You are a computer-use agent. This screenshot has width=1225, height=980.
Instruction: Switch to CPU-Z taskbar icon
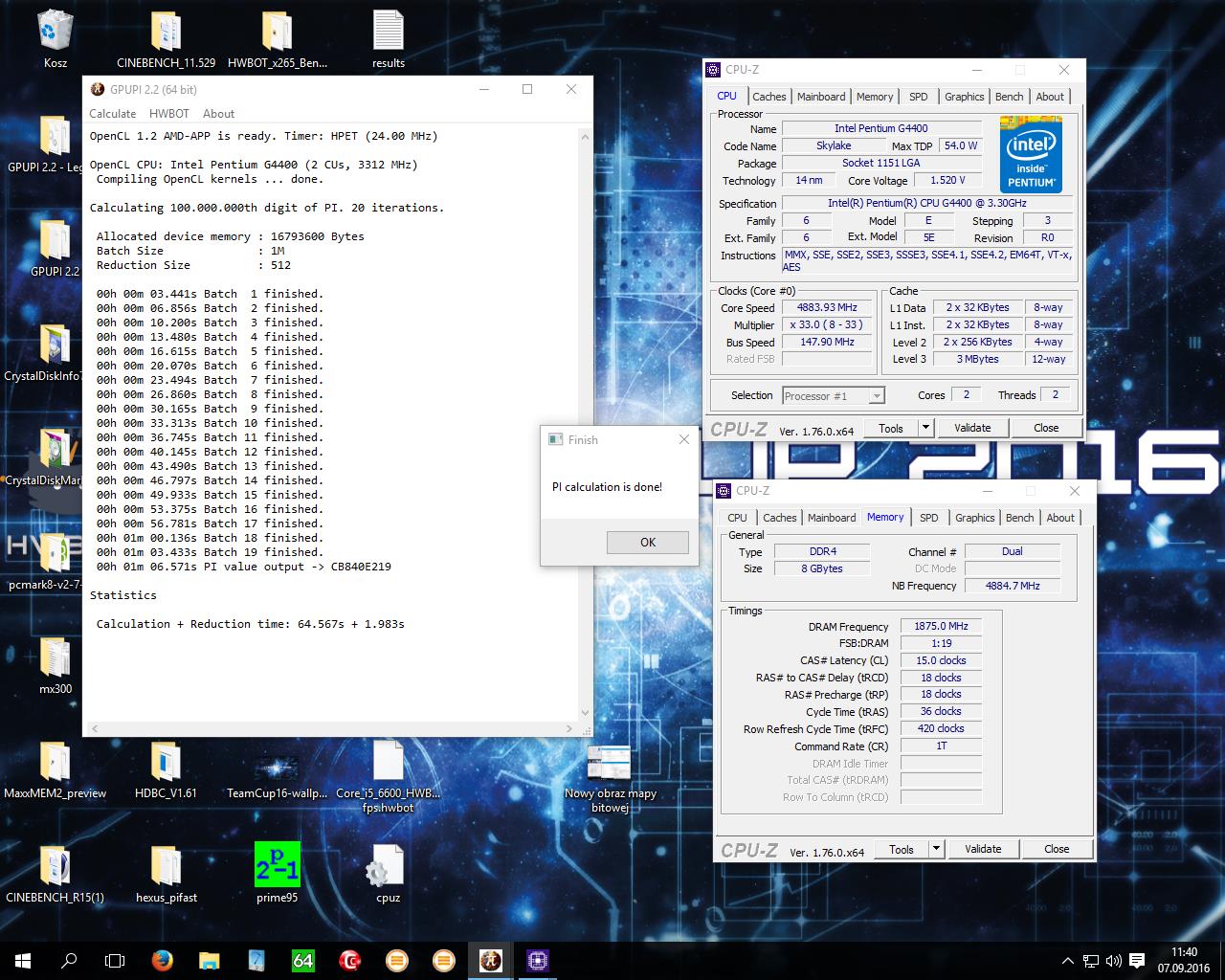(537, 960)
